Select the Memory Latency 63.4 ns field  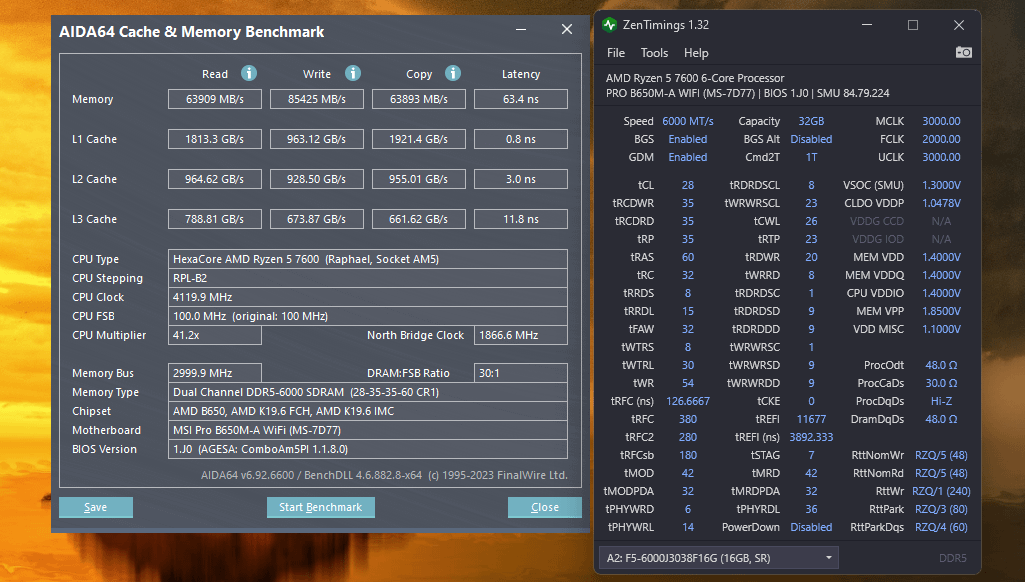[x=520, y=99]
